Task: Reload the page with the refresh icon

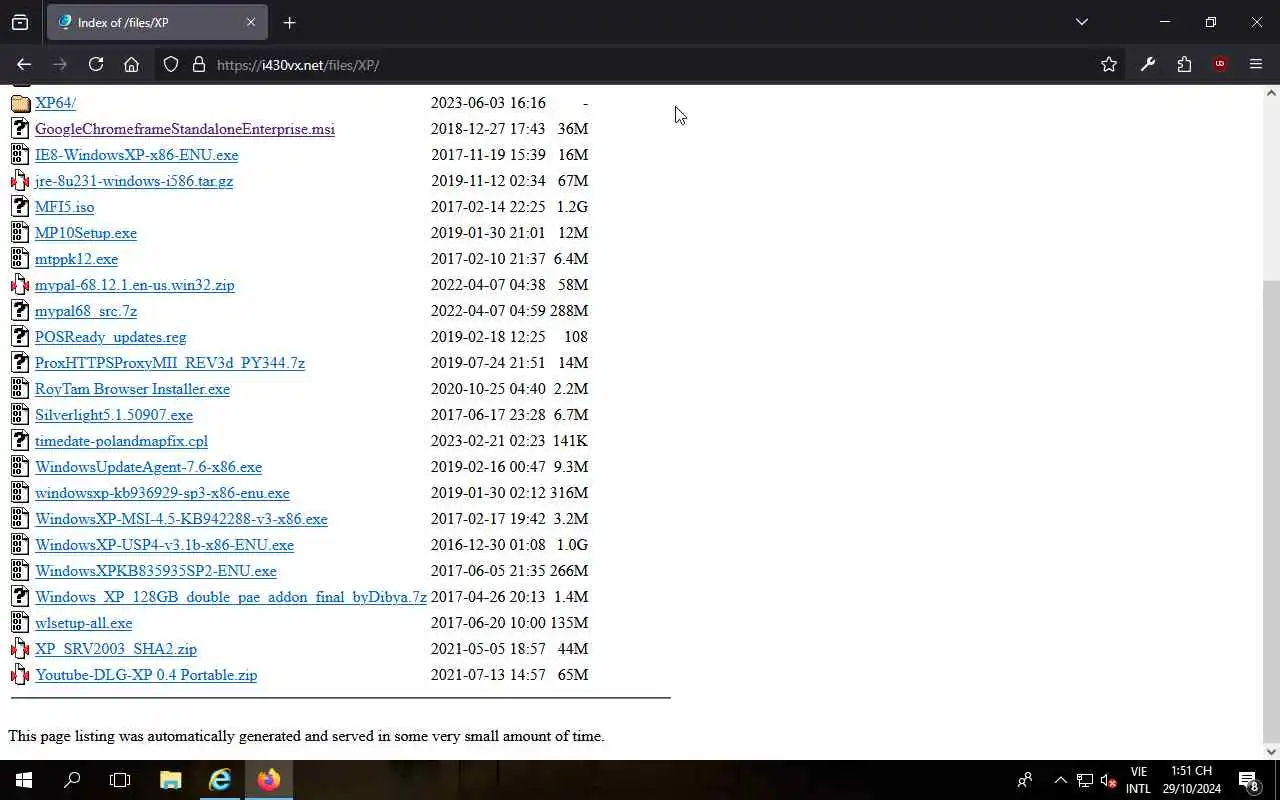Action: pyautogui.click(x=96, y=65)
